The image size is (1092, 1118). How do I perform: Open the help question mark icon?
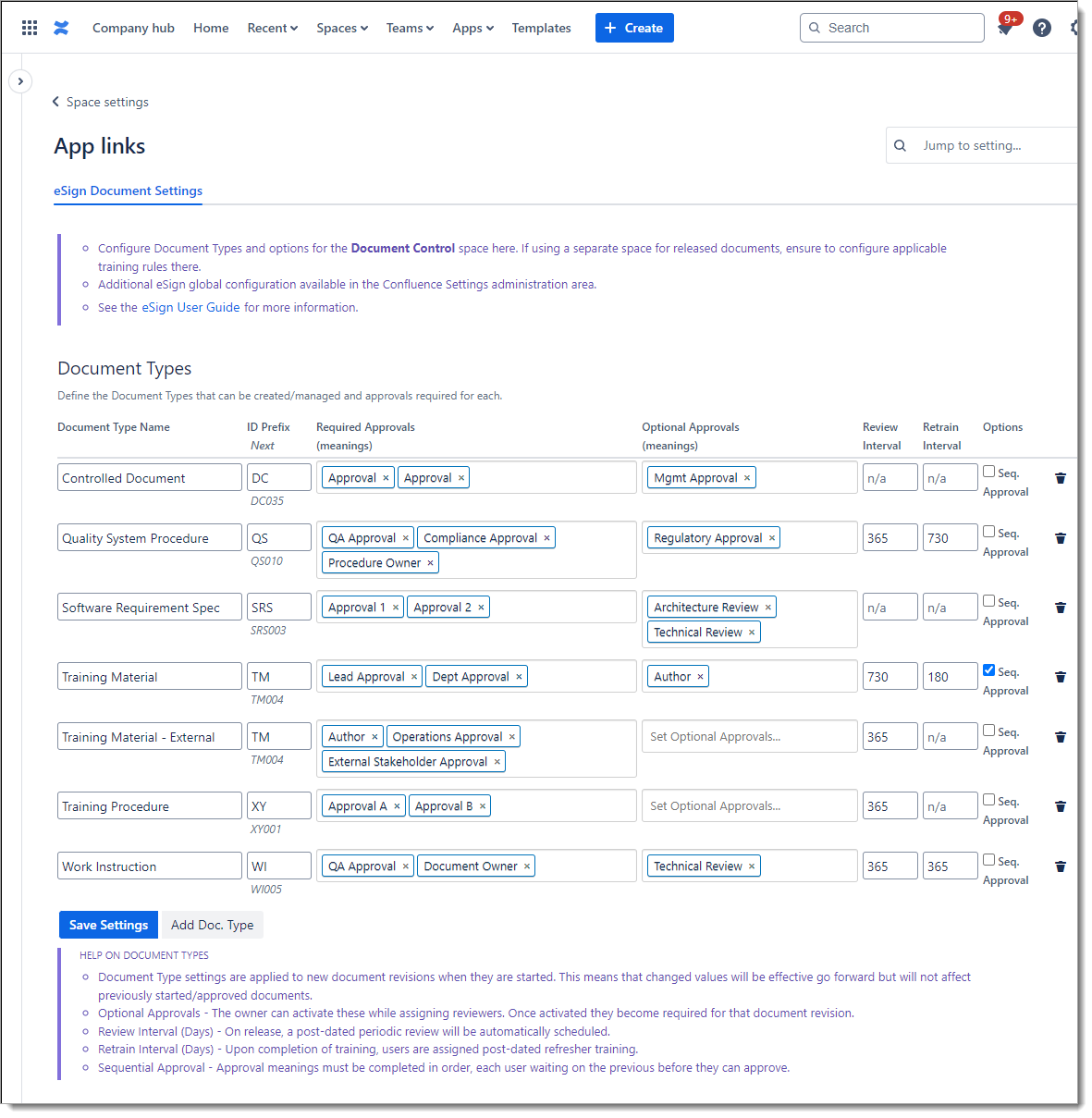1042,28
